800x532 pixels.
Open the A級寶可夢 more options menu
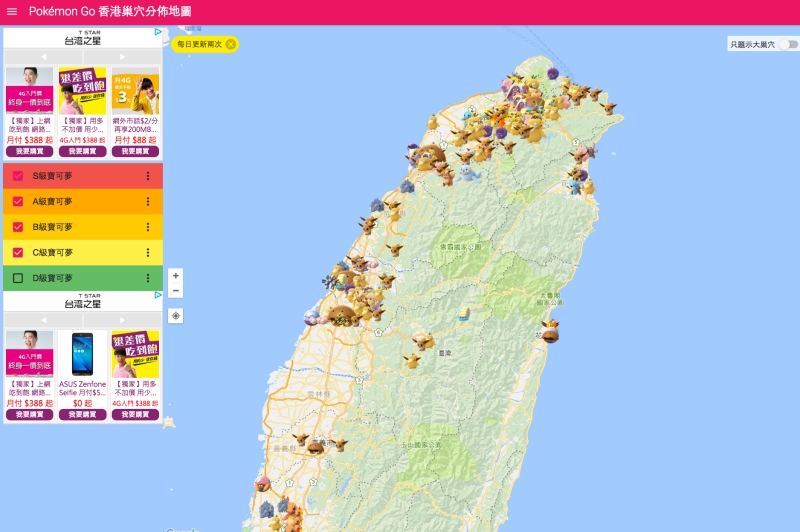coord(148,201)
